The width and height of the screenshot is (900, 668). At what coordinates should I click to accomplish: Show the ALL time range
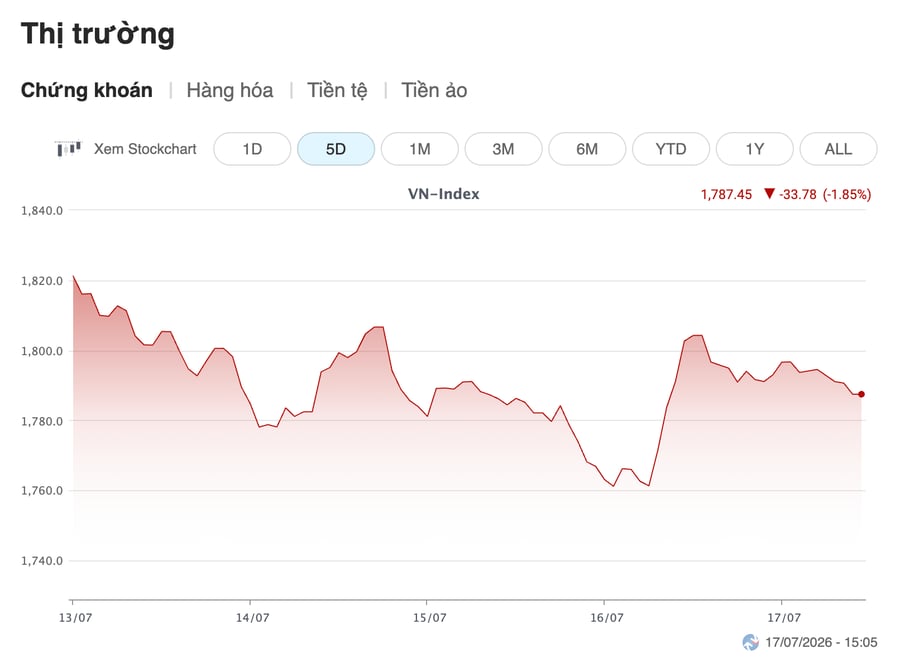point(838,149)
